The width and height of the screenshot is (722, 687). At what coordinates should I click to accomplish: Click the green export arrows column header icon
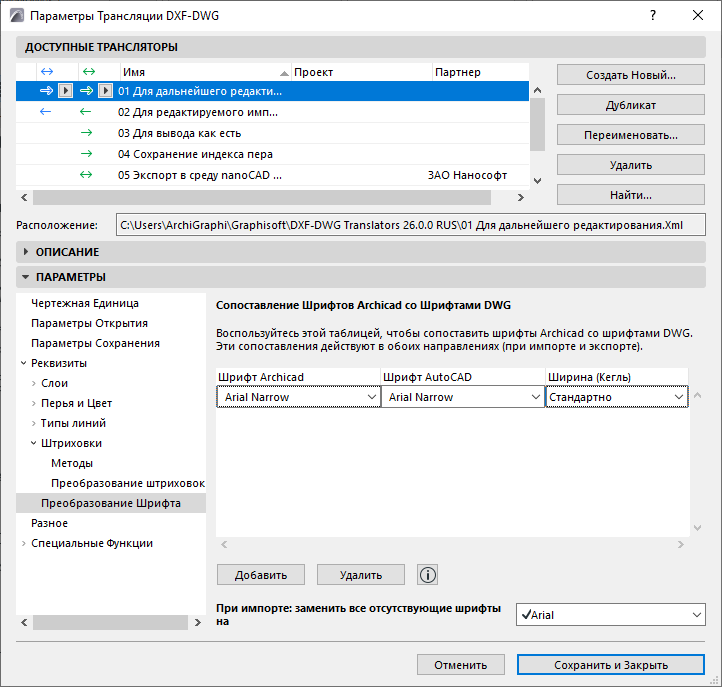89,72
